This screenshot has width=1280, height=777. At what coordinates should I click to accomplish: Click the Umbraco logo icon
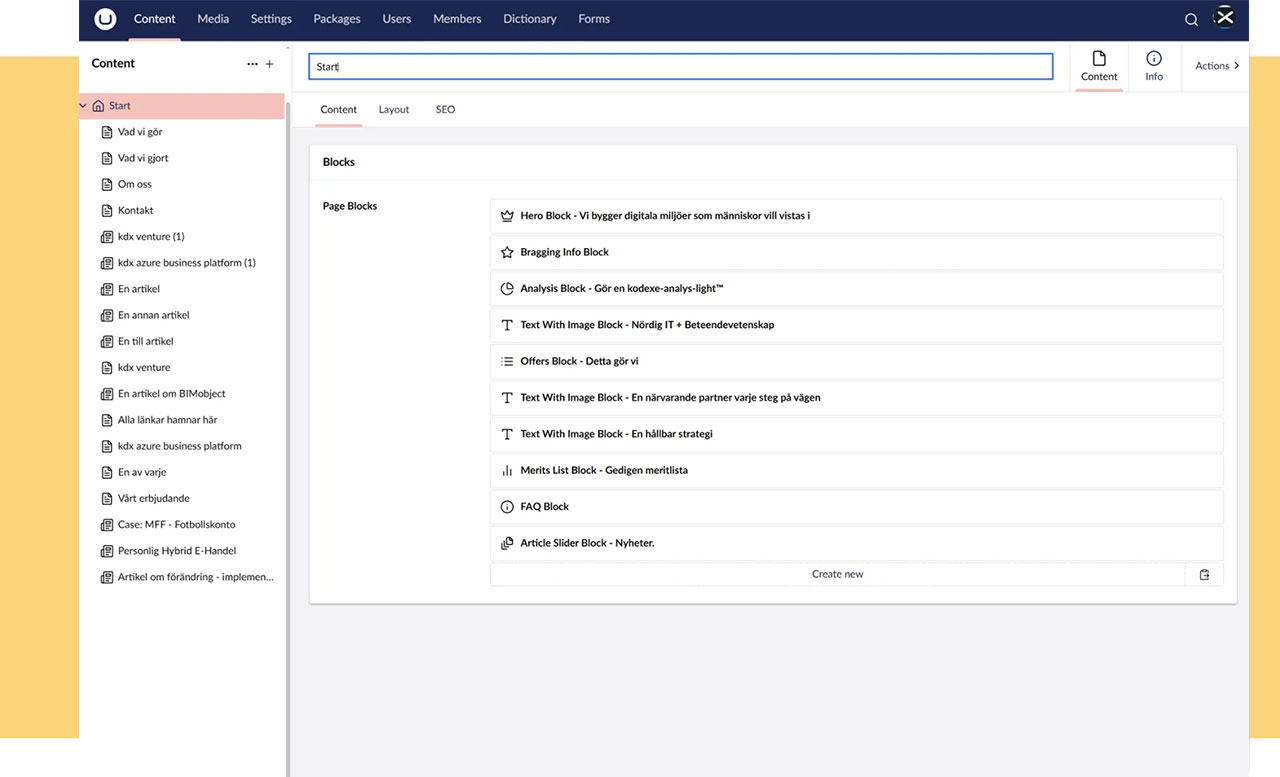(105, 19)
